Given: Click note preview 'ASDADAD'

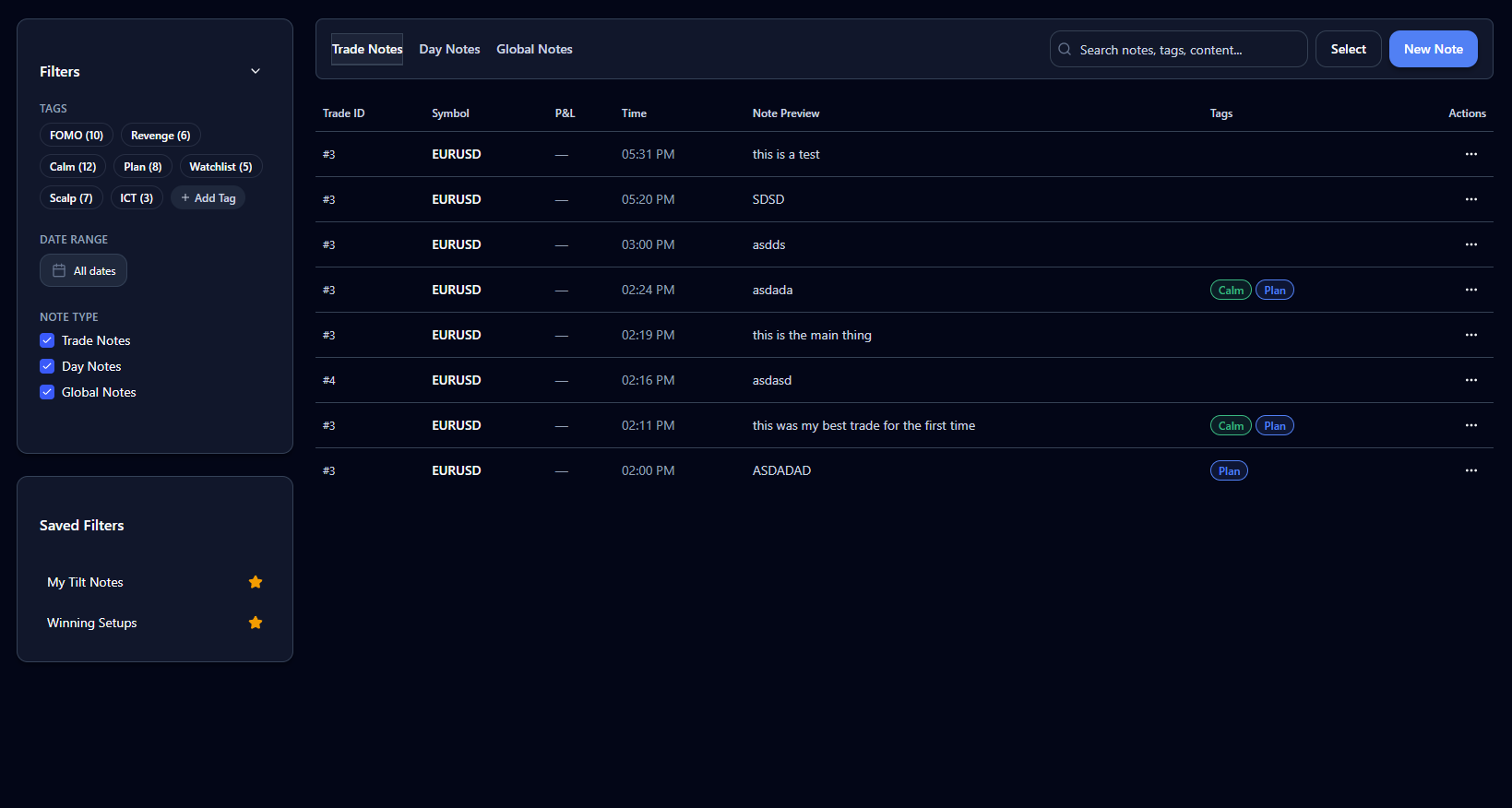Looking at the screenshot, I should click(x=781, y=470).
